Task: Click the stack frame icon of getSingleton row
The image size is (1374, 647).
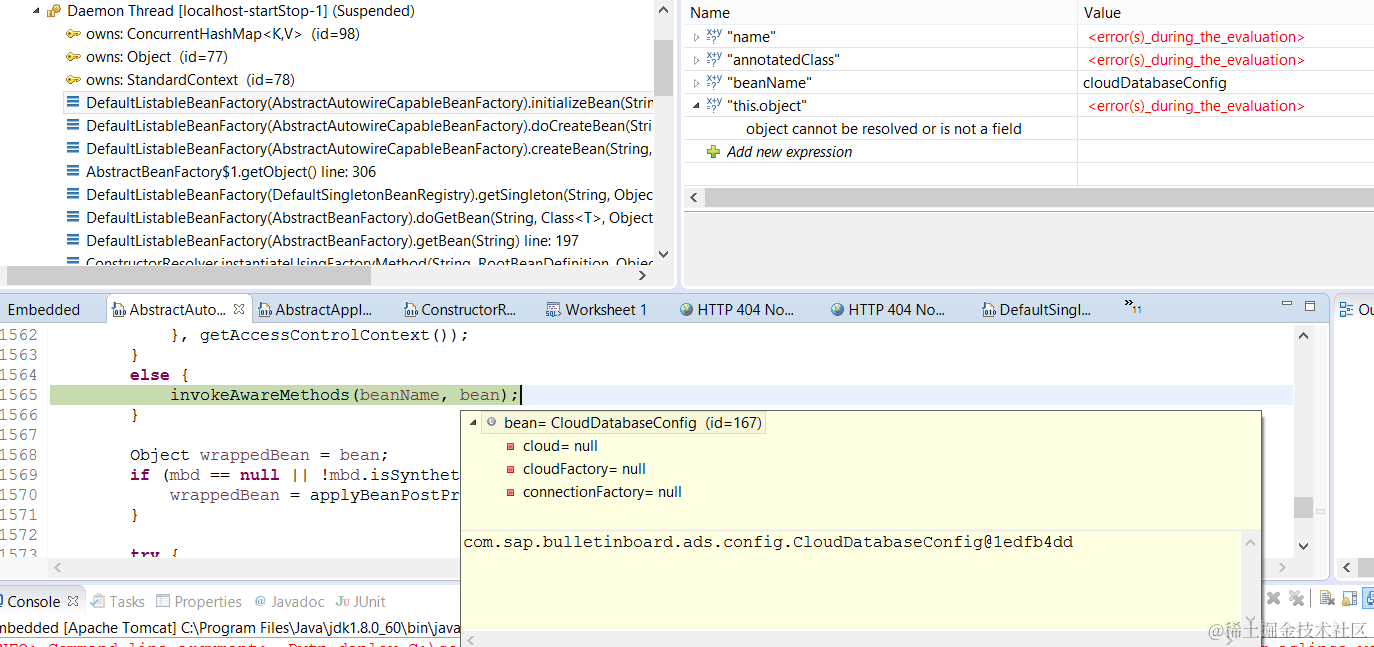Action: 73,195
